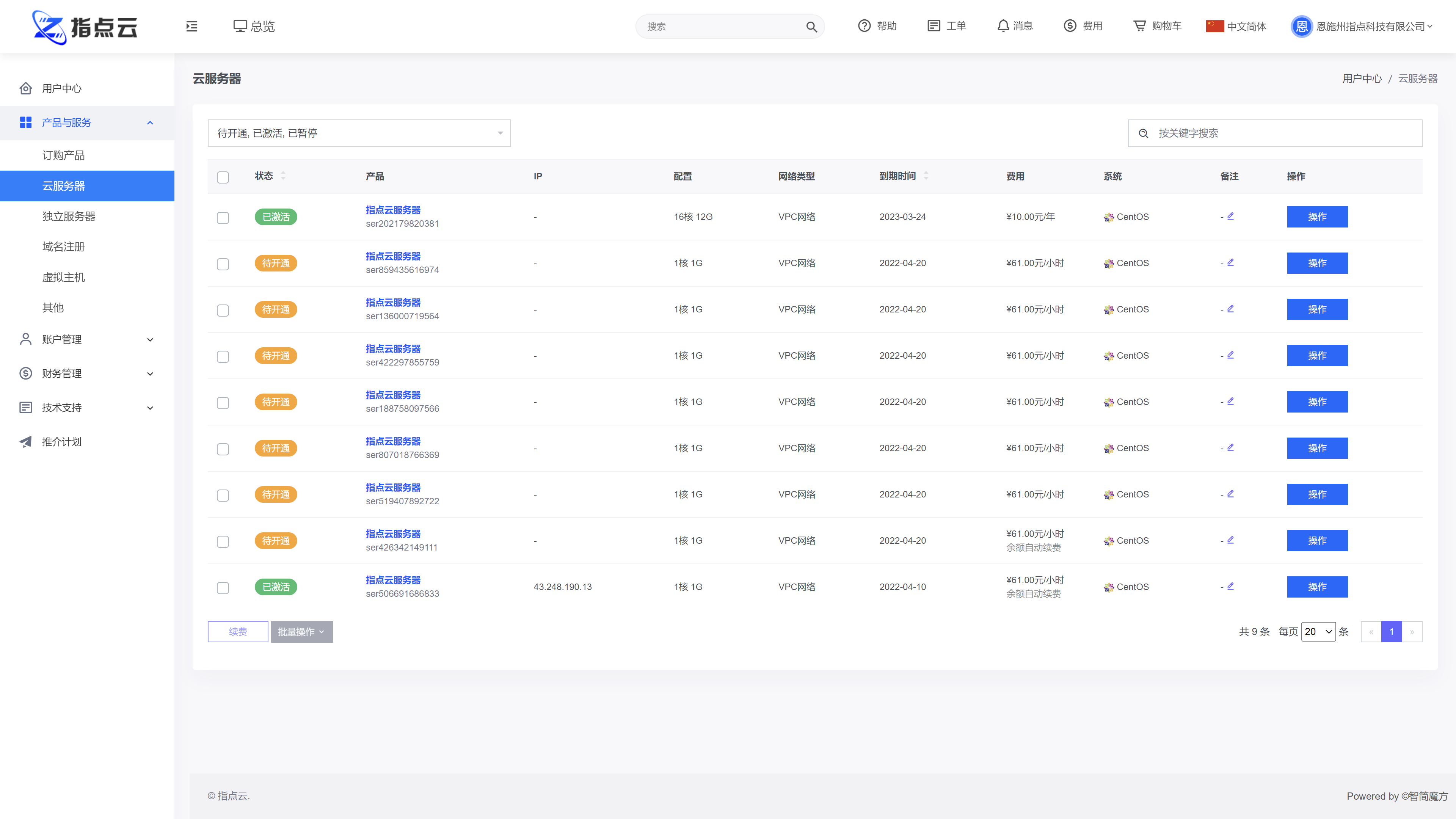The width and height of the screenshot is (1456, 819).
Task: Click the 续费 button
Action: 238,632
